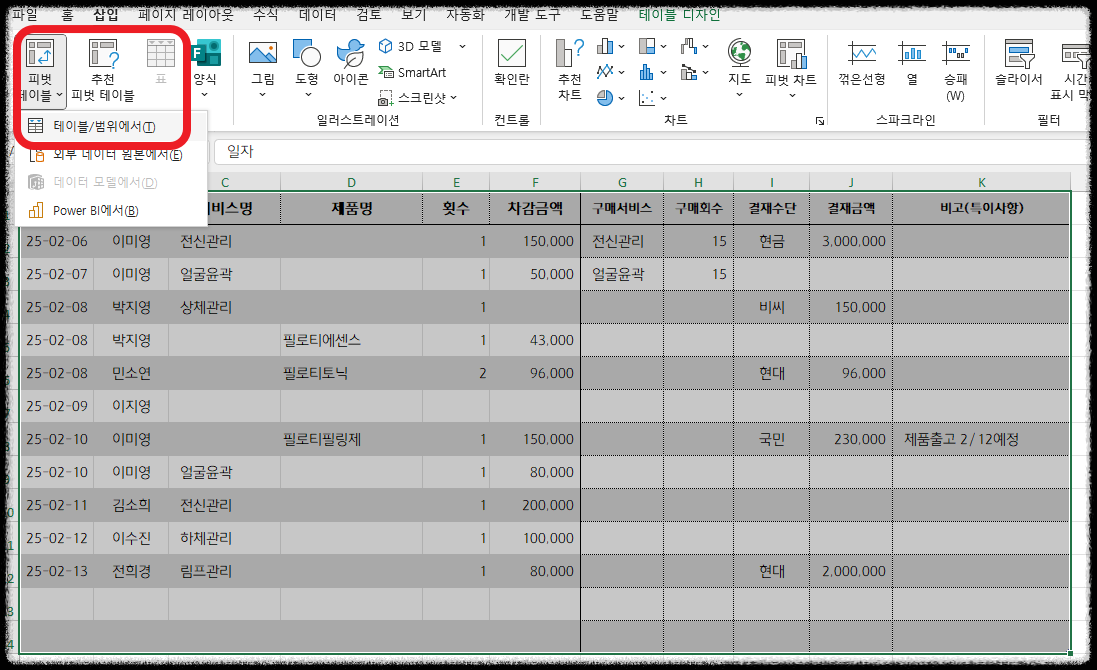This screenshot has width=1097, height=670.
Task: Click the 비고(특이사항) header cell
Action: [982, 208]
